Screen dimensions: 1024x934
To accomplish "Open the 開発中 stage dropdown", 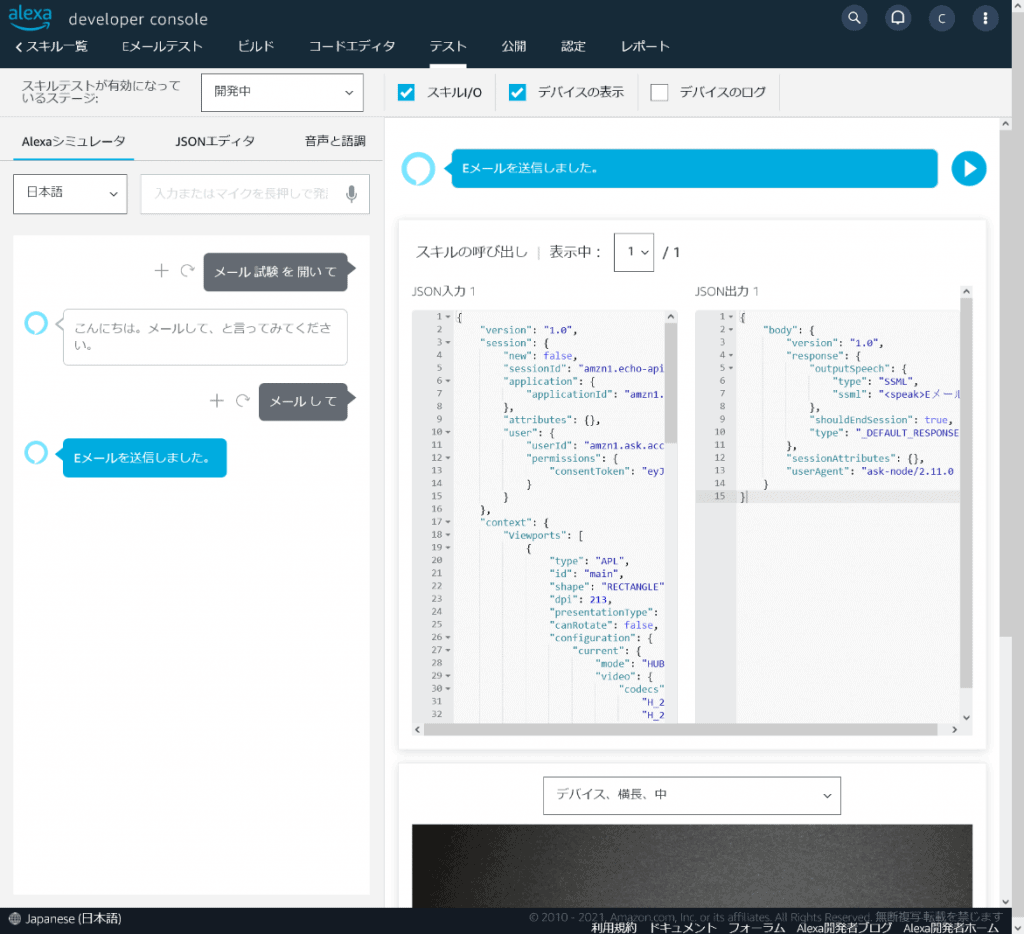I will pyautogui.click(x=282, y=92).
